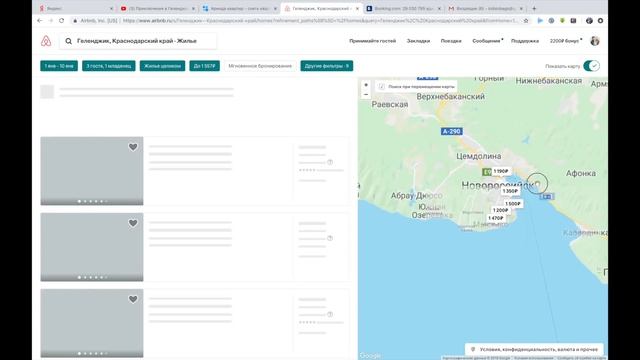Click the third listing price info icon
The width and height of the screenshot is (640, 360).
pyautogui.click(x=330, y=314)
